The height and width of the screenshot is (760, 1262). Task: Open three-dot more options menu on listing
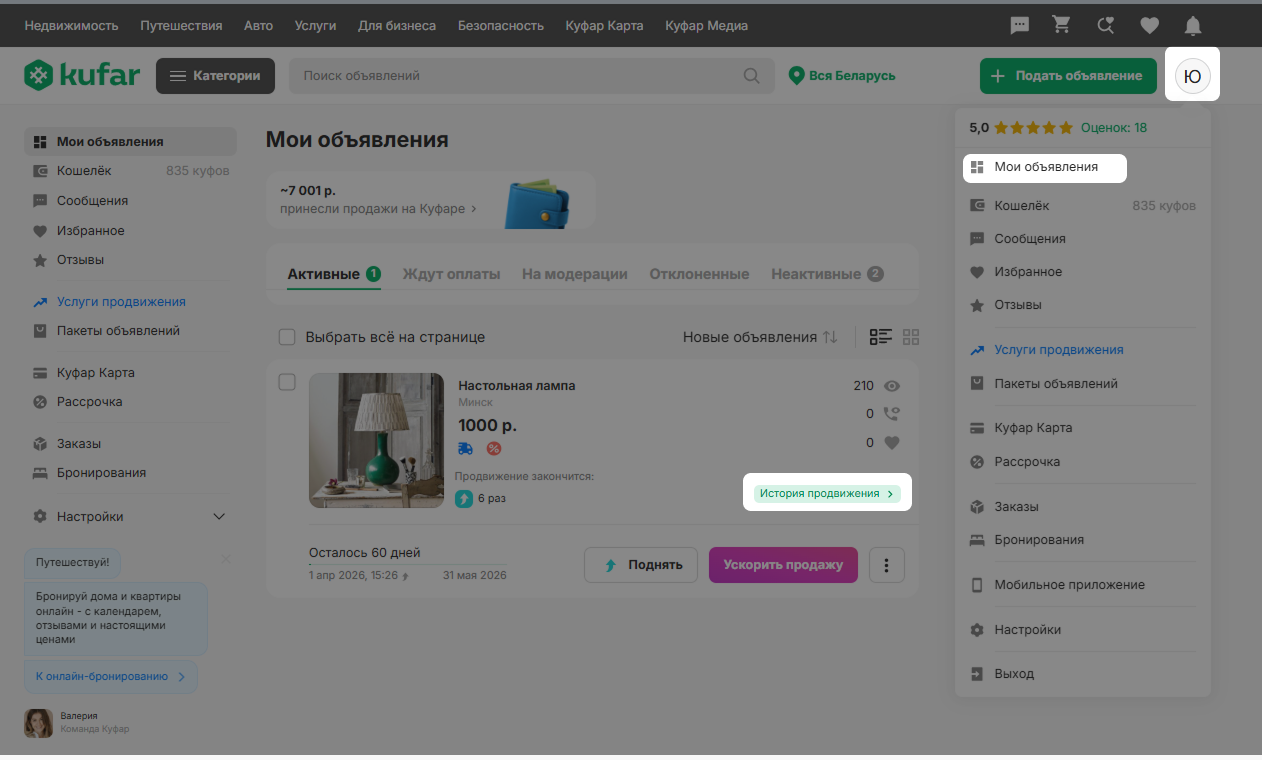pyautogui.click(x=887, y=565)
